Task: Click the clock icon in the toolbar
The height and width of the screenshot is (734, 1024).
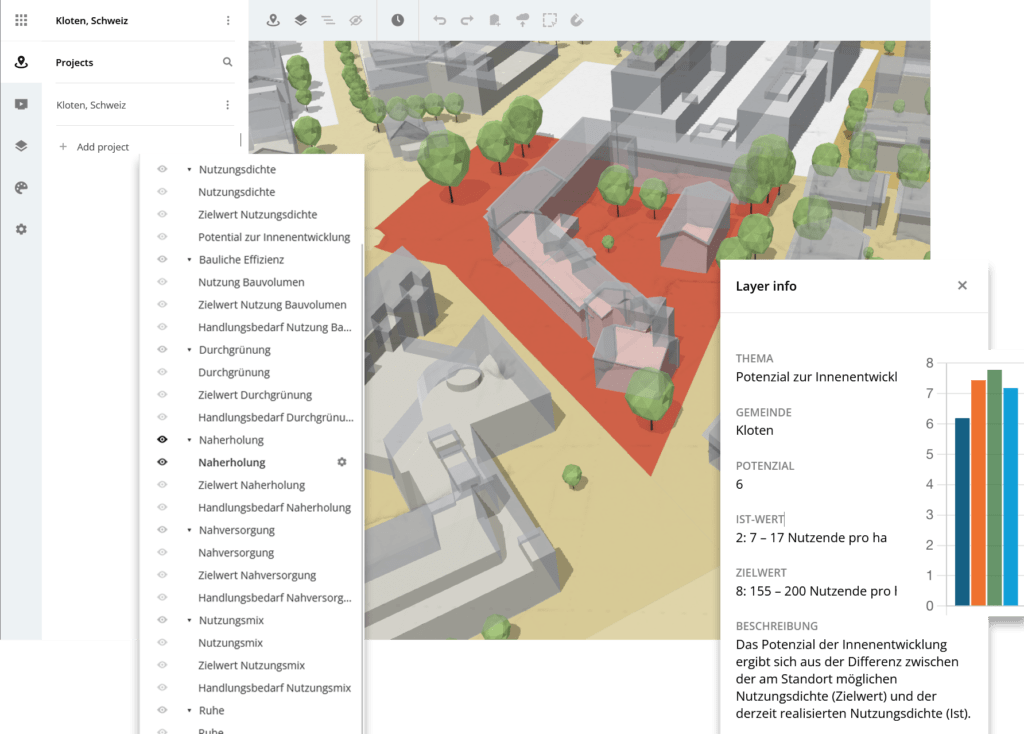Action: 398,20
